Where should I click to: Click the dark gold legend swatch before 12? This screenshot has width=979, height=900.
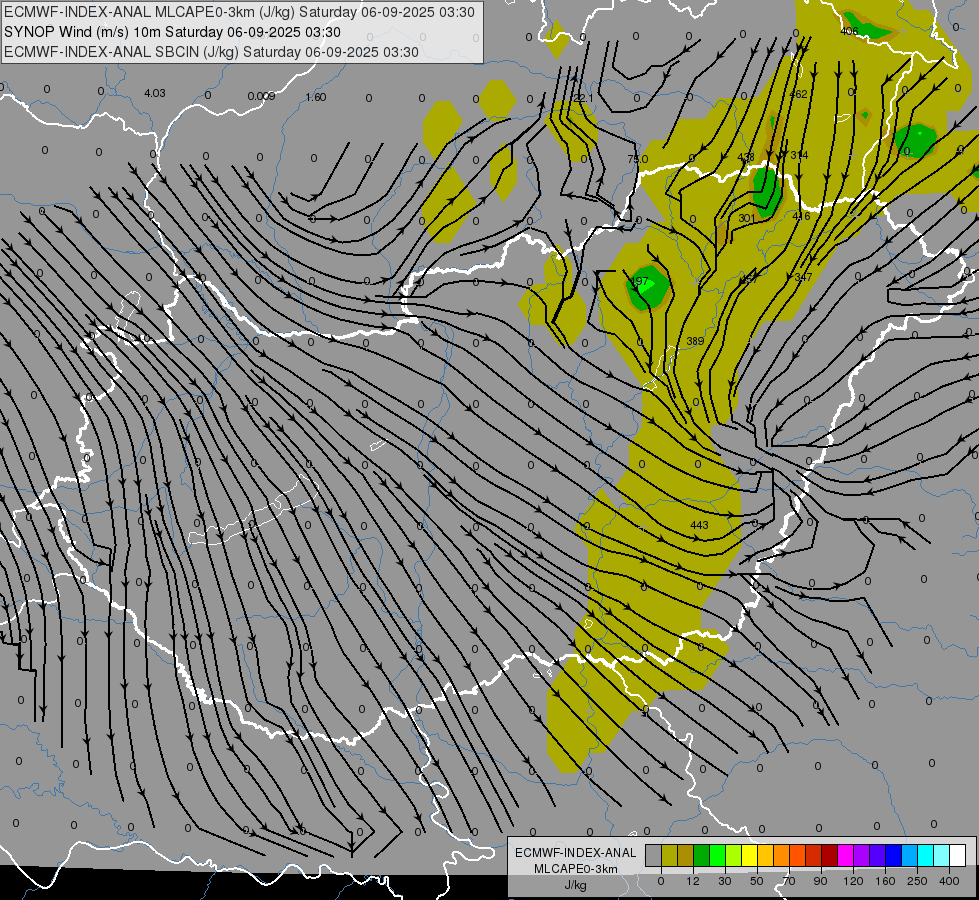pyautogui.click(x=686, y=856)
